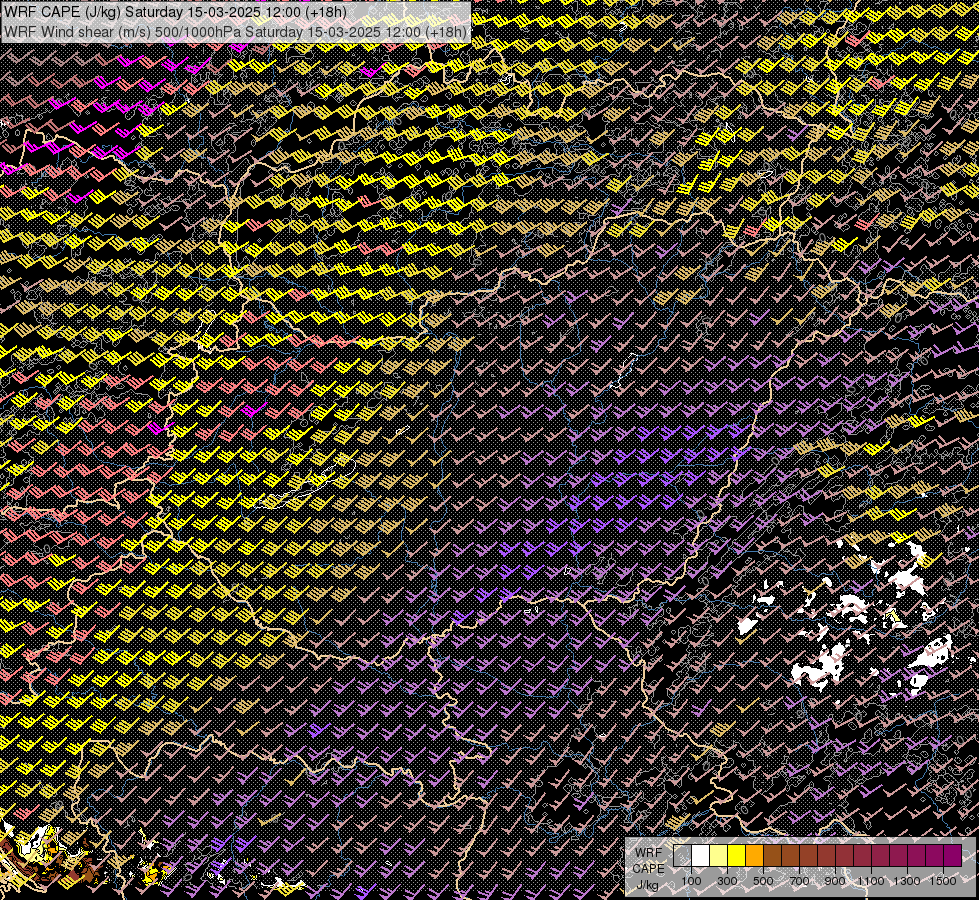Image resolution: width=979 pixels, height=900 pixels.
Task: Click the 1100 legend value
Action: [871, 881]
